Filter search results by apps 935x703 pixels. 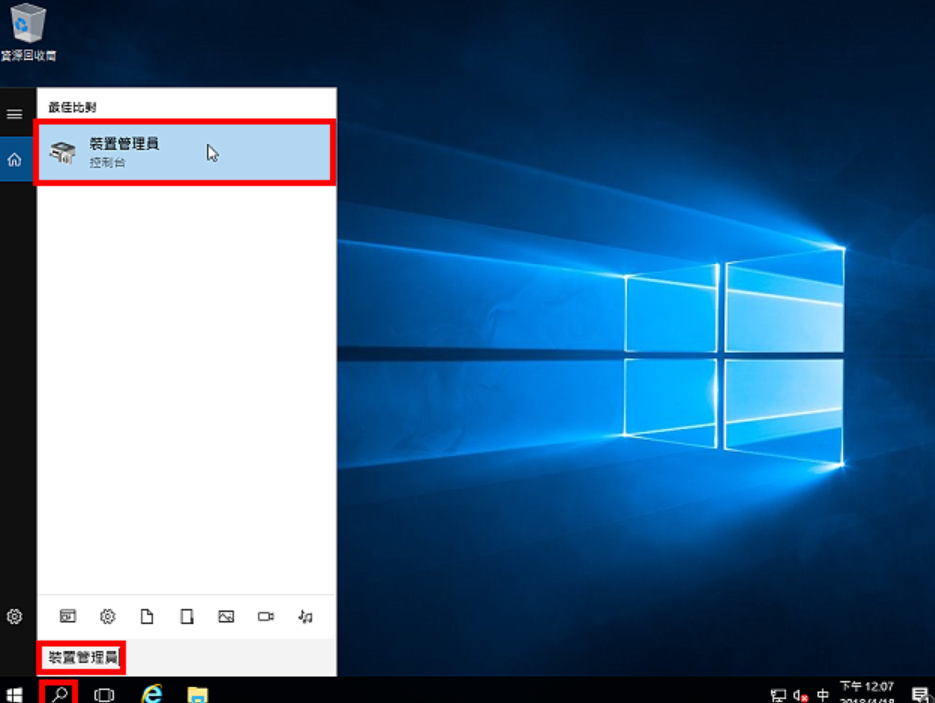coord(68,616)
